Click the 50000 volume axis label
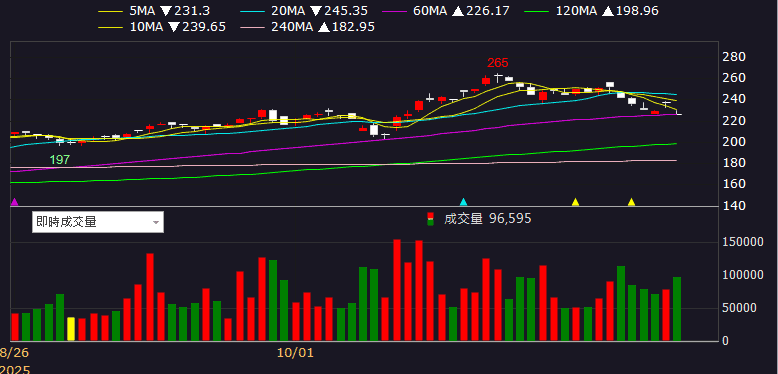The image size is (778, 374). click(739, 308)
